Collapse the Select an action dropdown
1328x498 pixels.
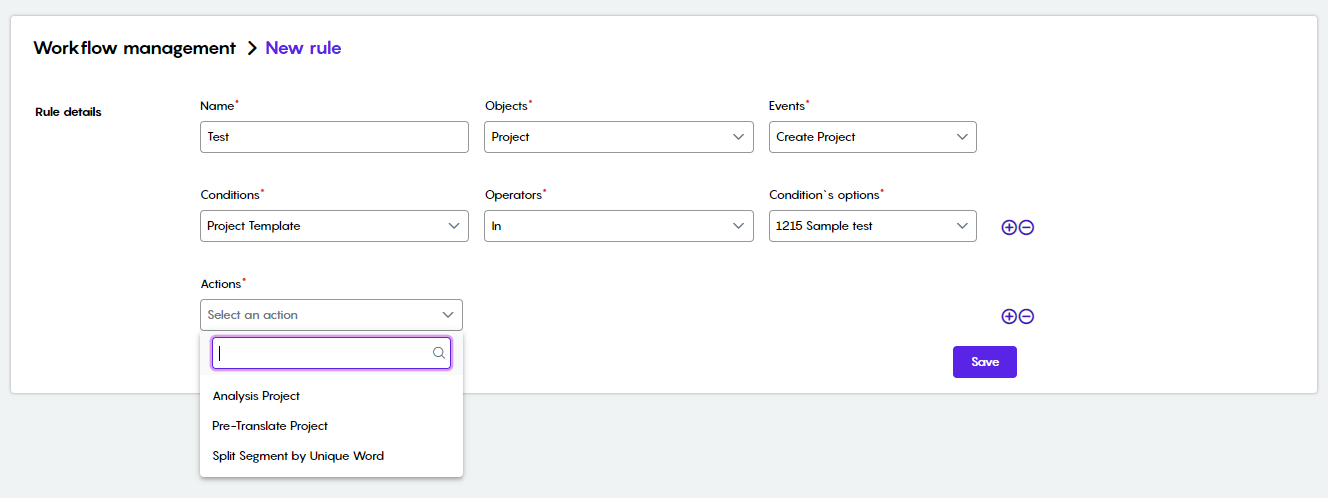point(331,315)
